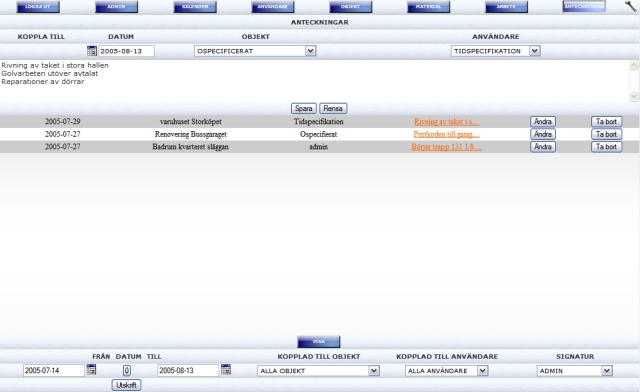Click Ändra for varuhuset Storköpet row
The width and height of the screenshot is (640, 392).
(543, 122)
